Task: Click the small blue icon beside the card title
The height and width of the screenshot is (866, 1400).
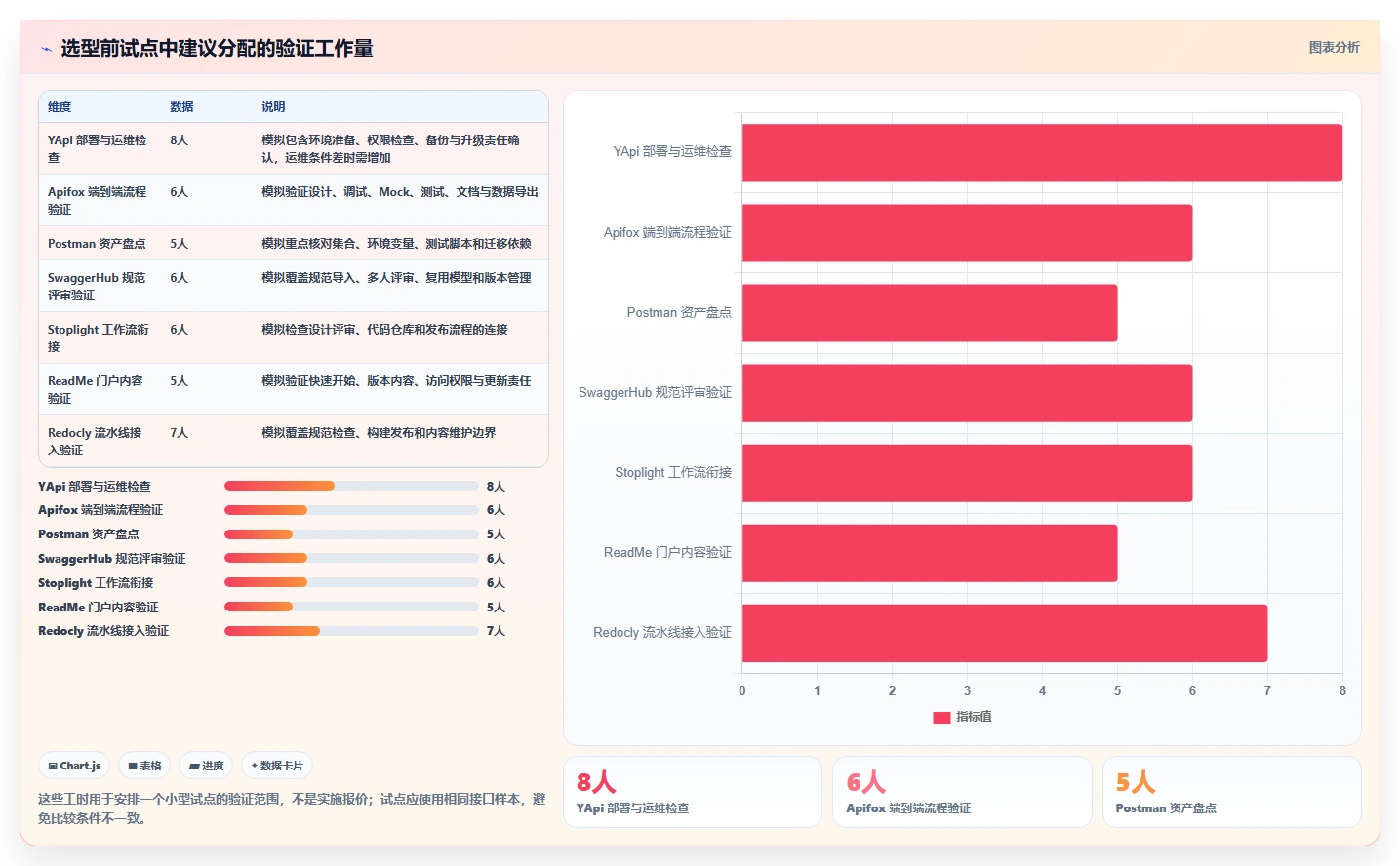Action: coord(46,49)
